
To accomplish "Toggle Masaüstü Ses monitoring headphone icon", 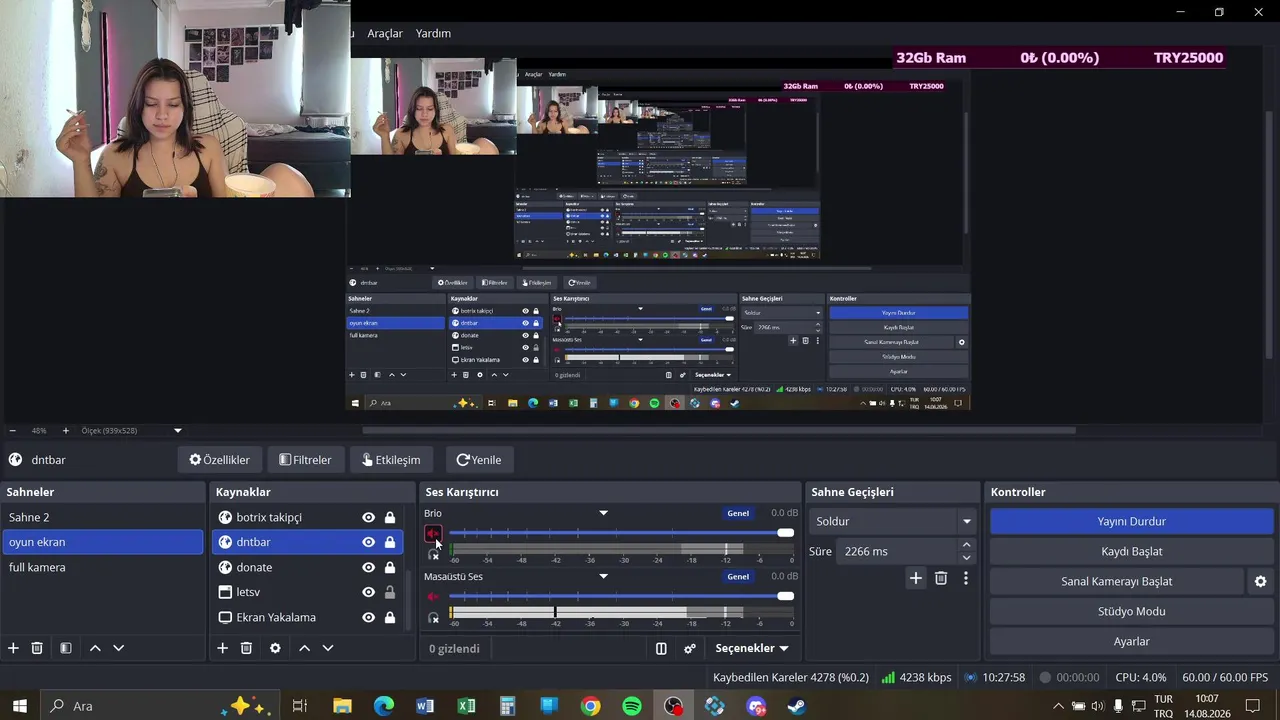I will point(433,617).
